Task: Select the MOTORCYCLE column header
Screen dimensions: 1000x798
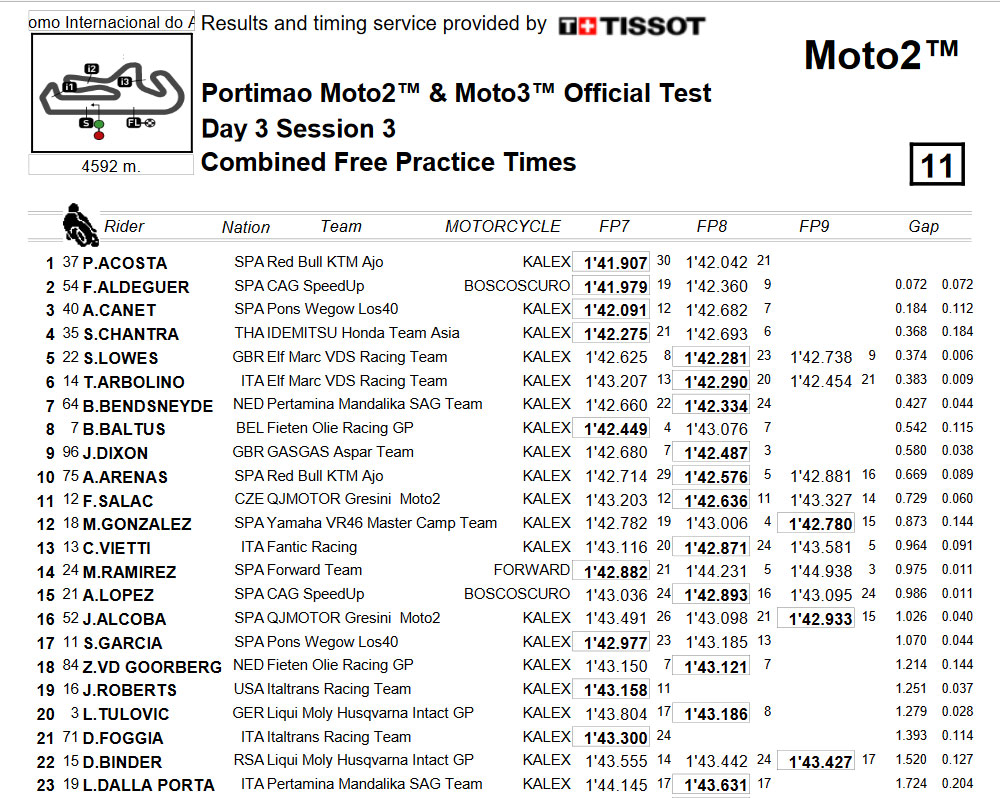Action: tap(503, 226)
